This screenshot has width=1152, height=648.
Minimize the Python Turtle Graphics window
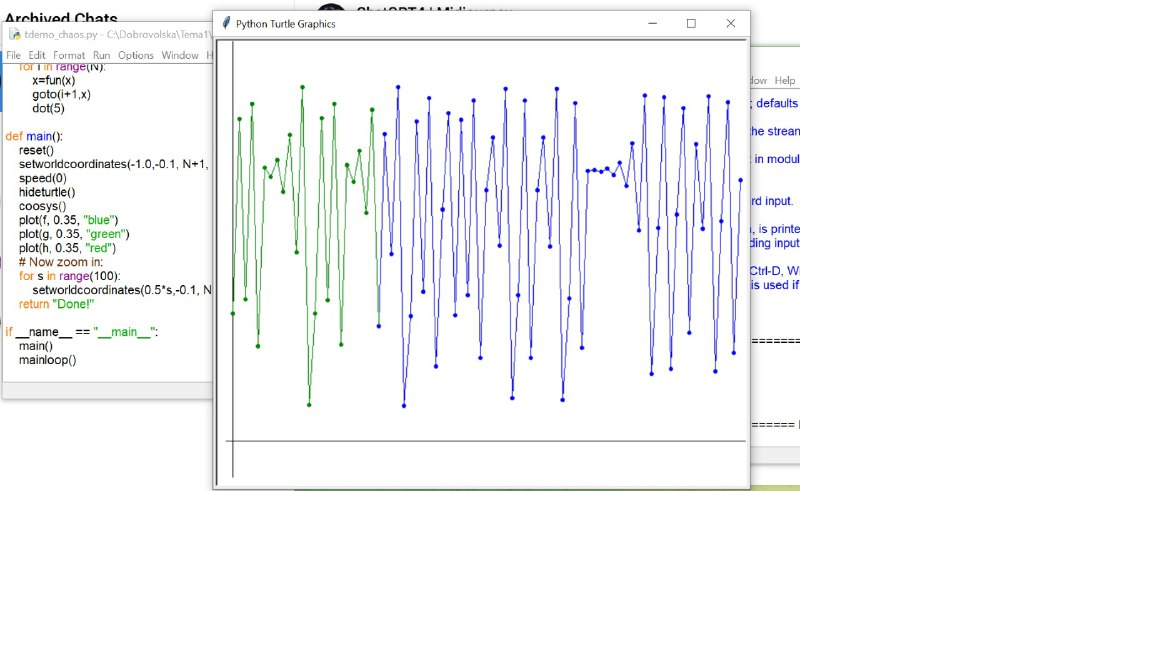(x=652, y=23)
